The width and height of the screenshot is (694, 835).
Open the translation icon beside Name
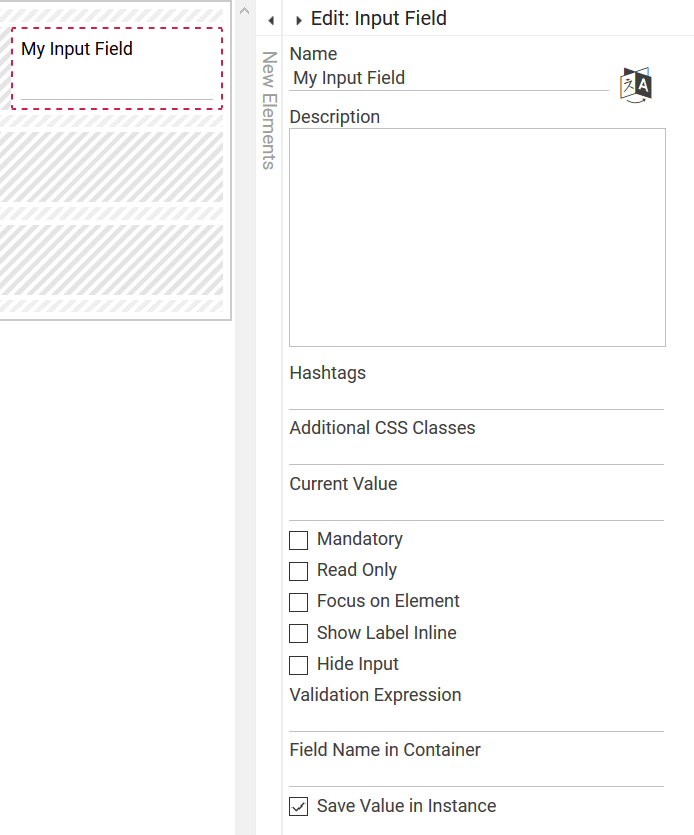(x=635, y=85)
